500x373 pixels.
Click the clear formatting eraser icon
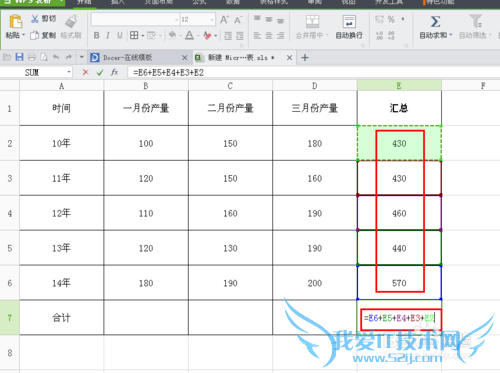point(207,35)
